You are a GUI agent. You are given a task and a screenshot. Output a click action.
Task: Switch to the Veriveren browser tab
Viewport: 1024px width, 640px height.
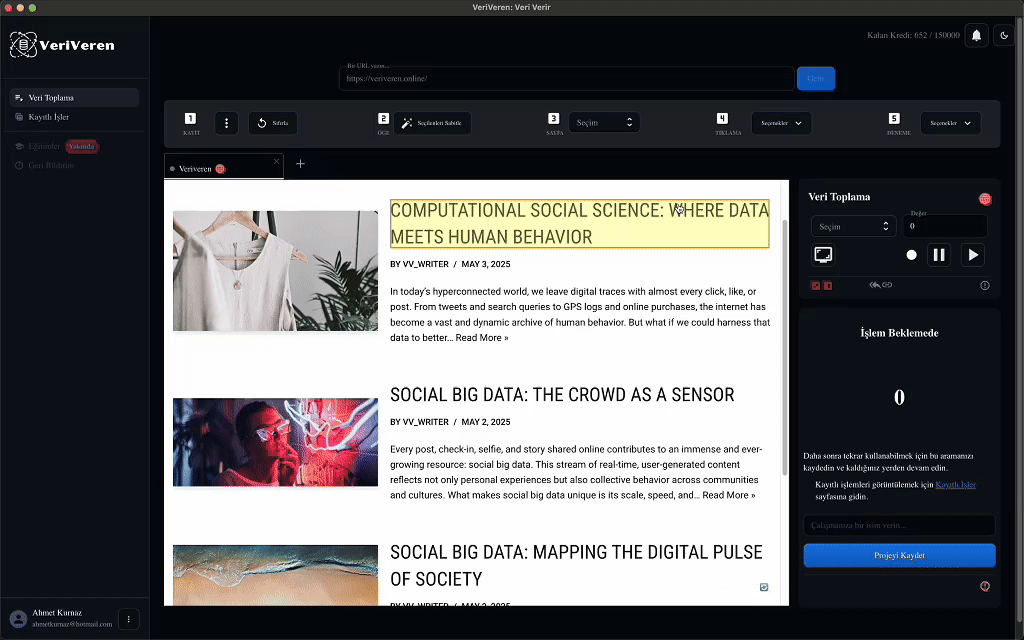(x=224, y=168)
